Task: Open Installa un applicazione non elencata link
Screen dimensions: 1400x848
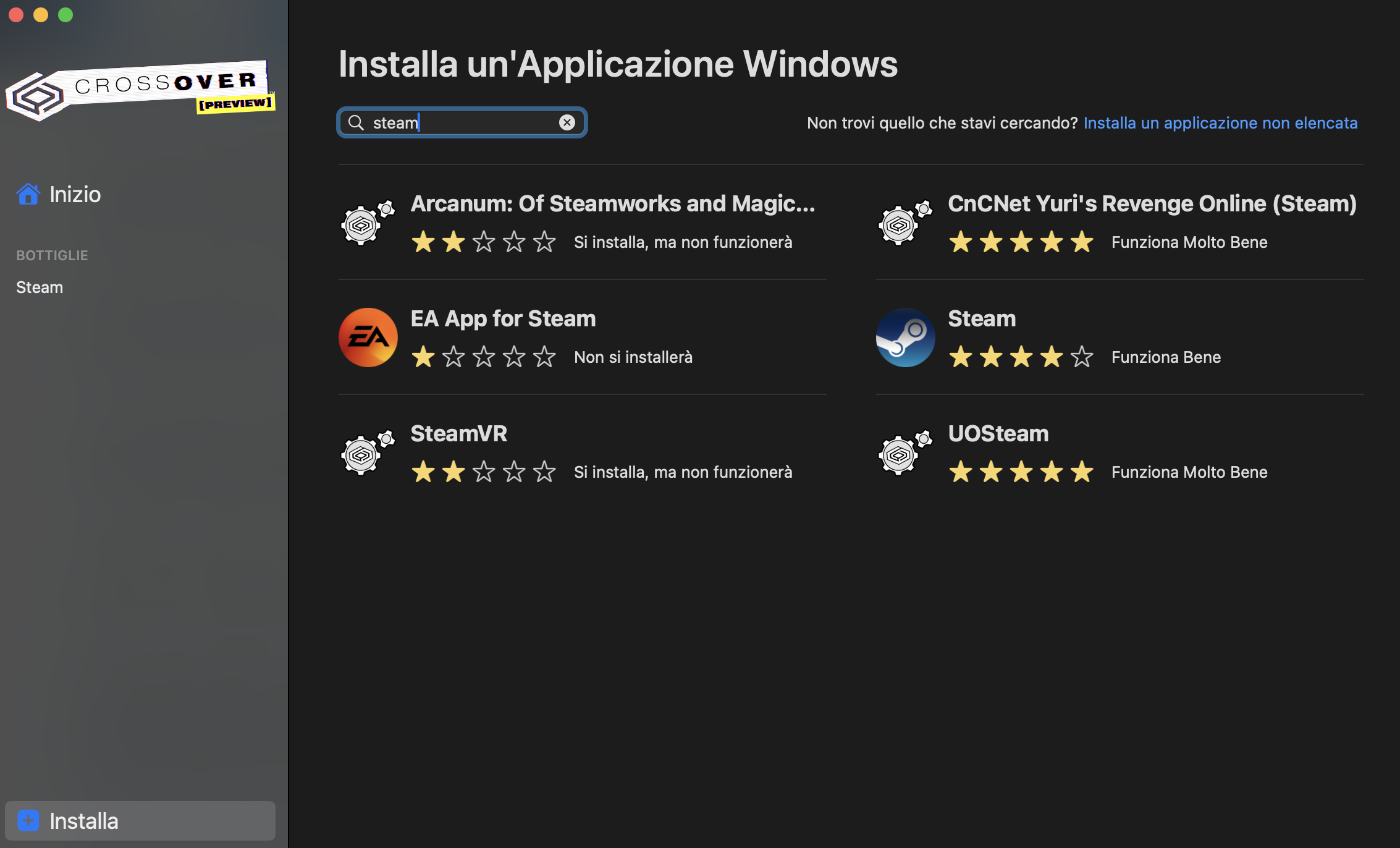Action: click(x=1220, y=123)
